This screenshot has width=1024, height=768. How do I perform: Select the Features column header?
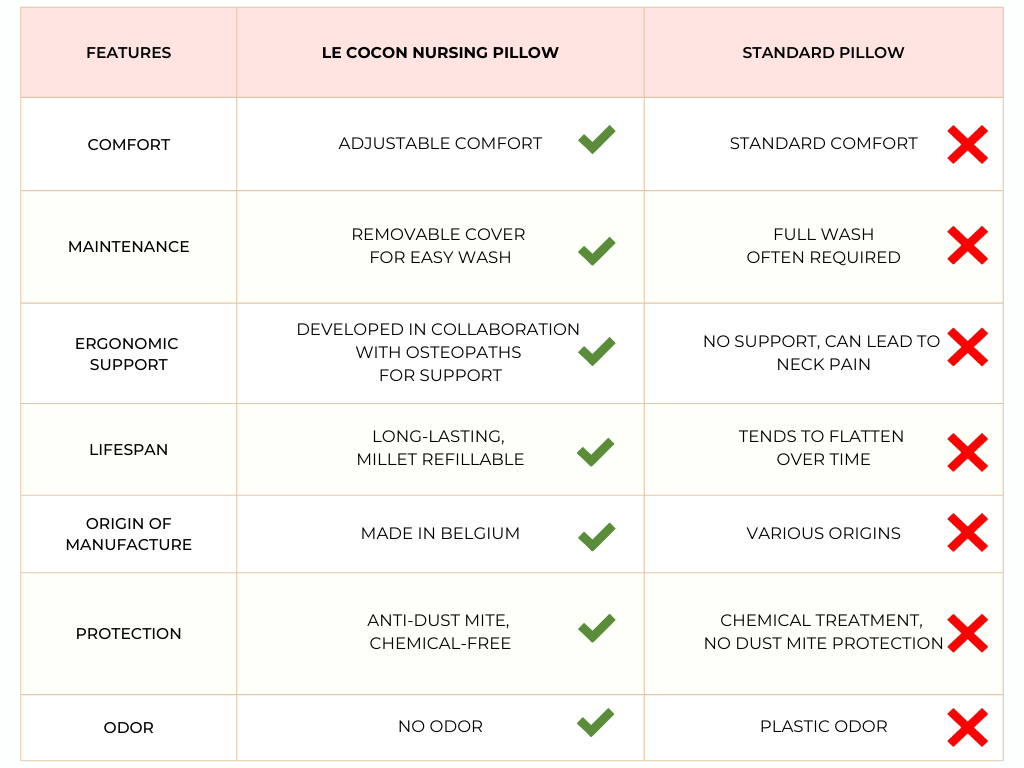pos(128,53)
